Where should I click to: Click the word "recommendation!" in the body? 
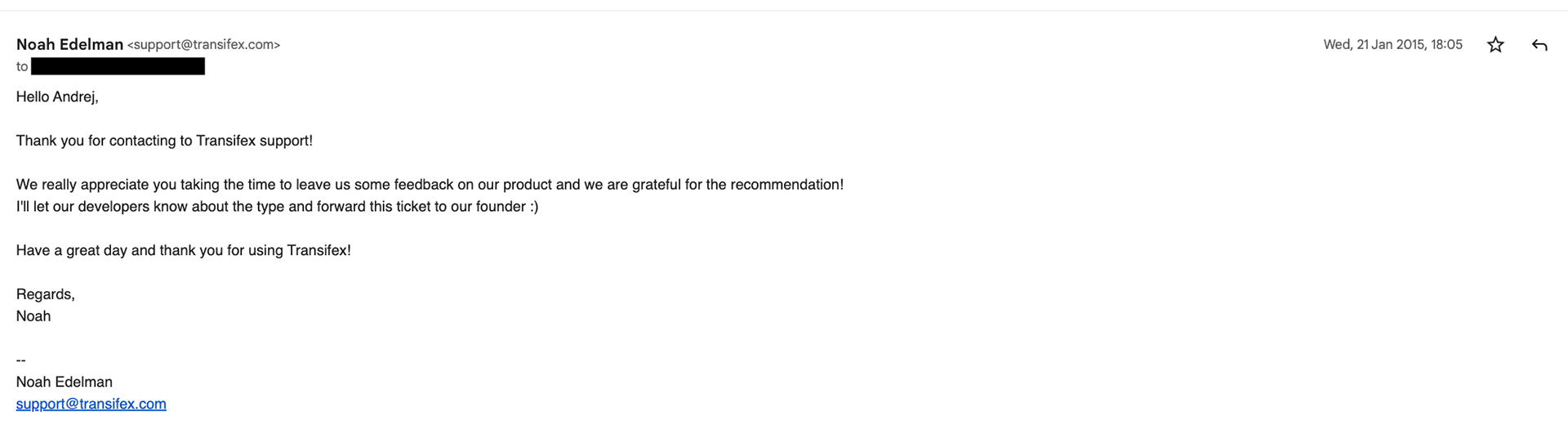coord(786,185)
